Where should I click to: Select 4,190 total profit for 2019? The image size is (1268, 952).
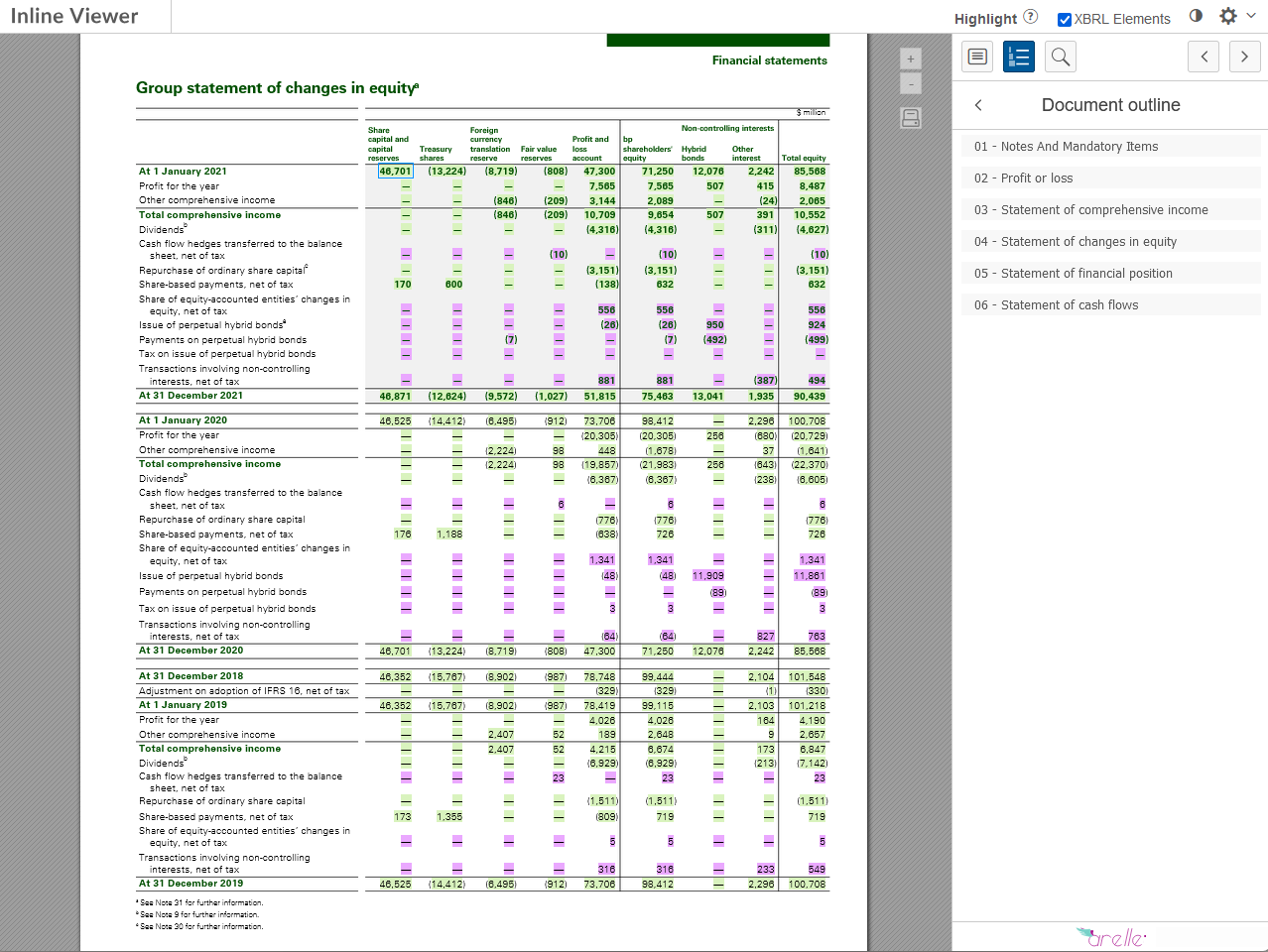pyautogui.click(x=813, y=721)
